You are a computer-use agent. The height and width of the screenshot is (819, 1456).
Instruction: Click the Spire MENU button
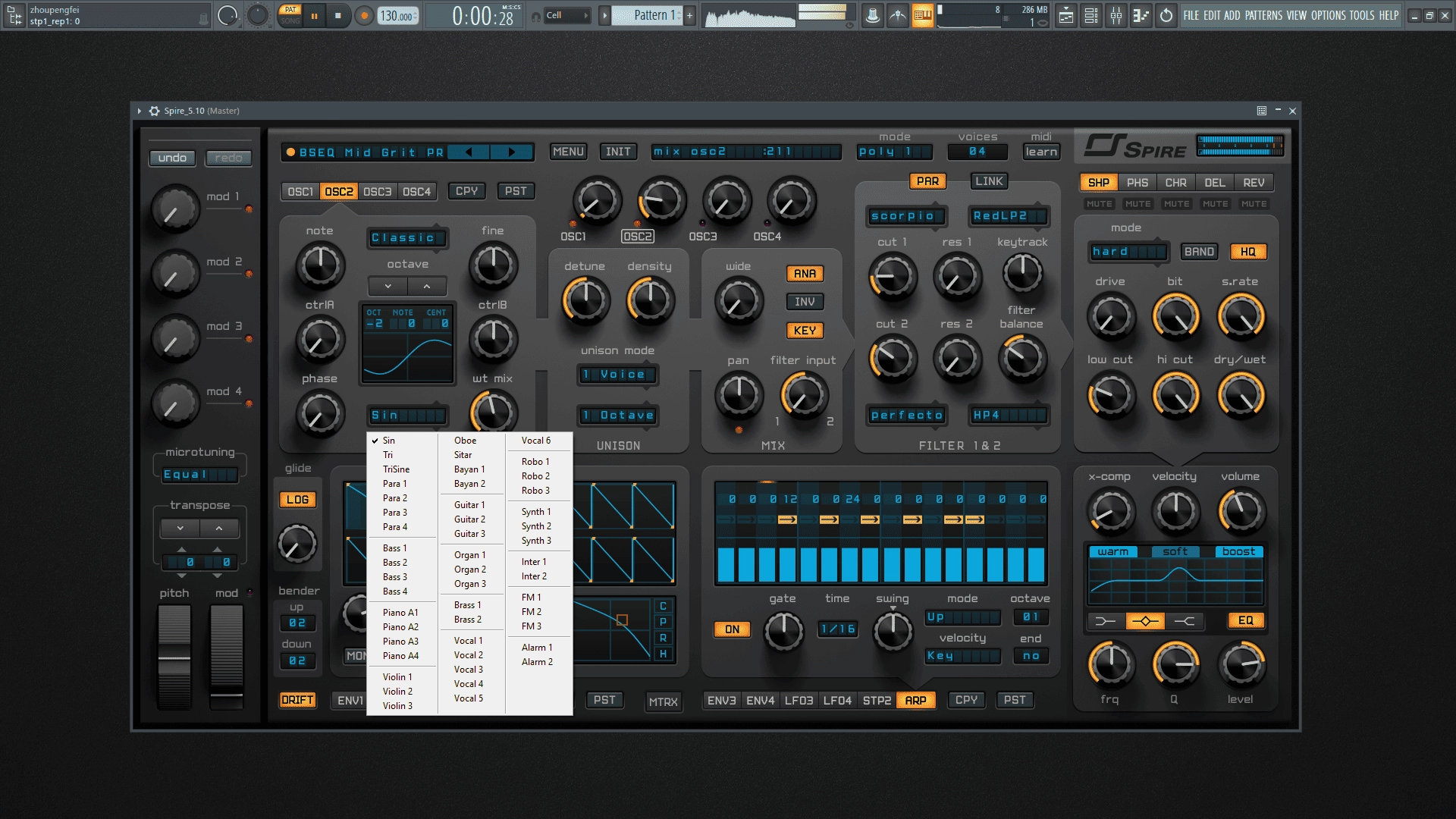[x=568, y=152]
